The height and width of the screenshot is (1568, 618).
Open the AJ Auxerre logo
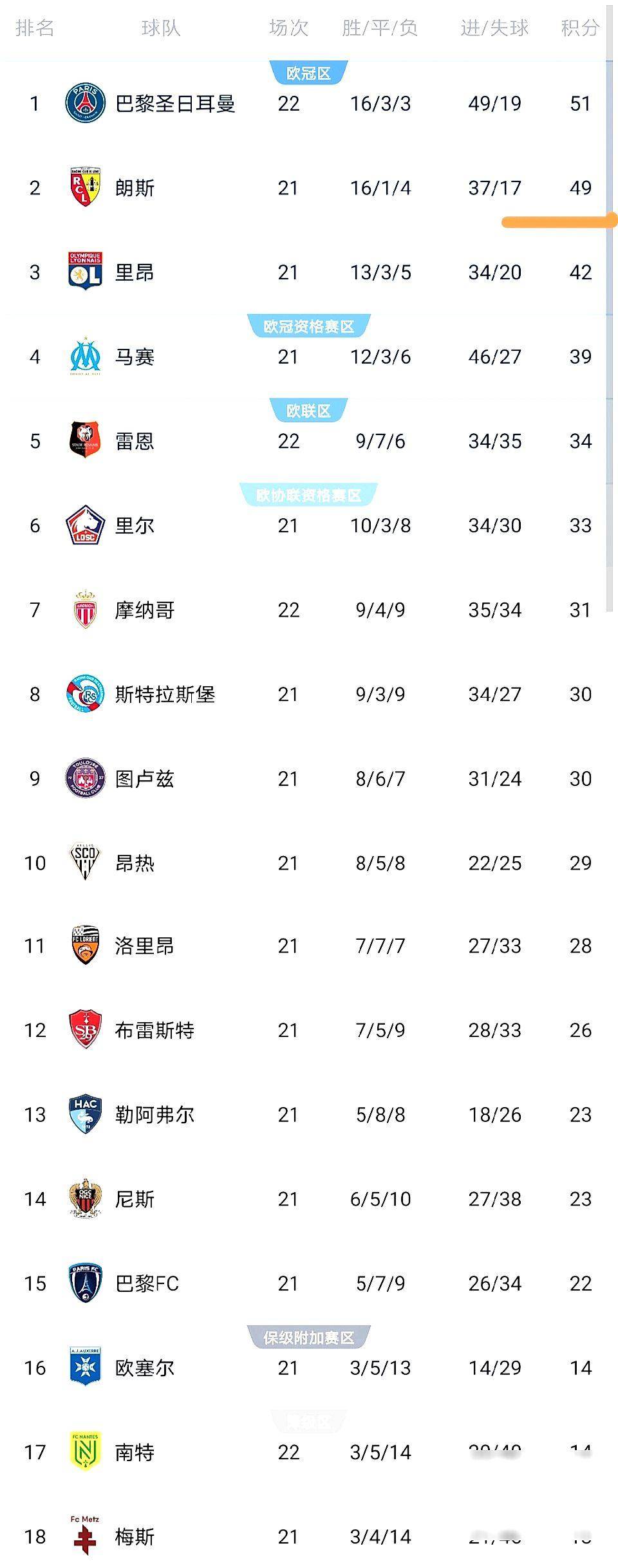(85, 1367)
